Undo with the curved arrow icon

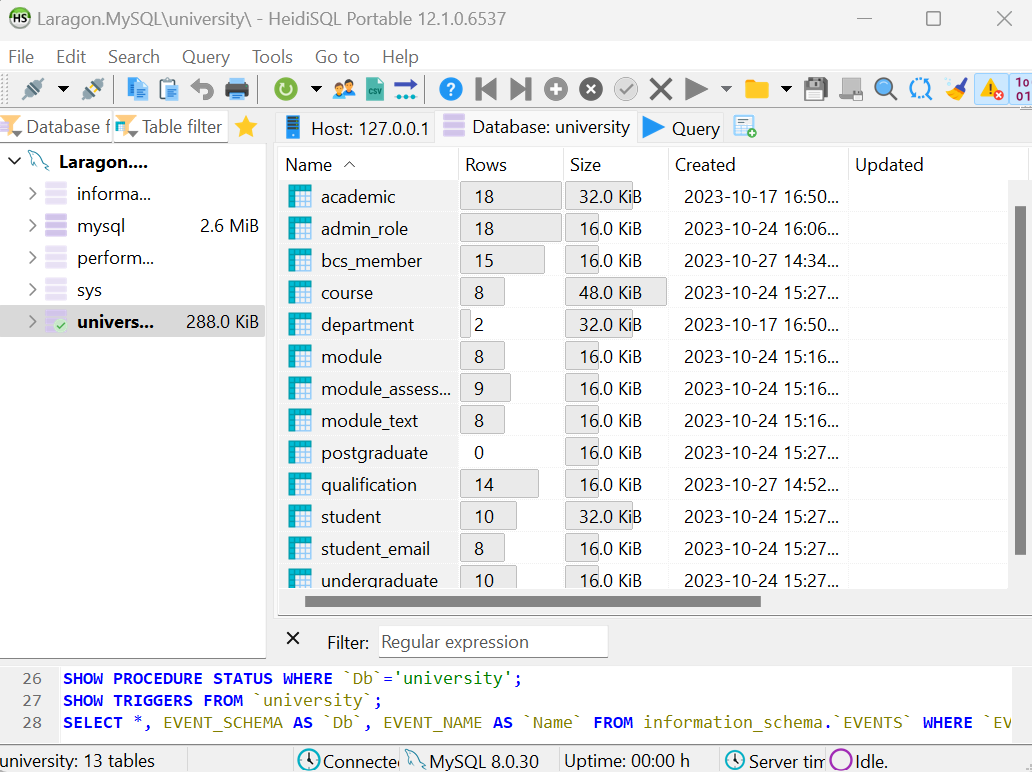(203, 88)
